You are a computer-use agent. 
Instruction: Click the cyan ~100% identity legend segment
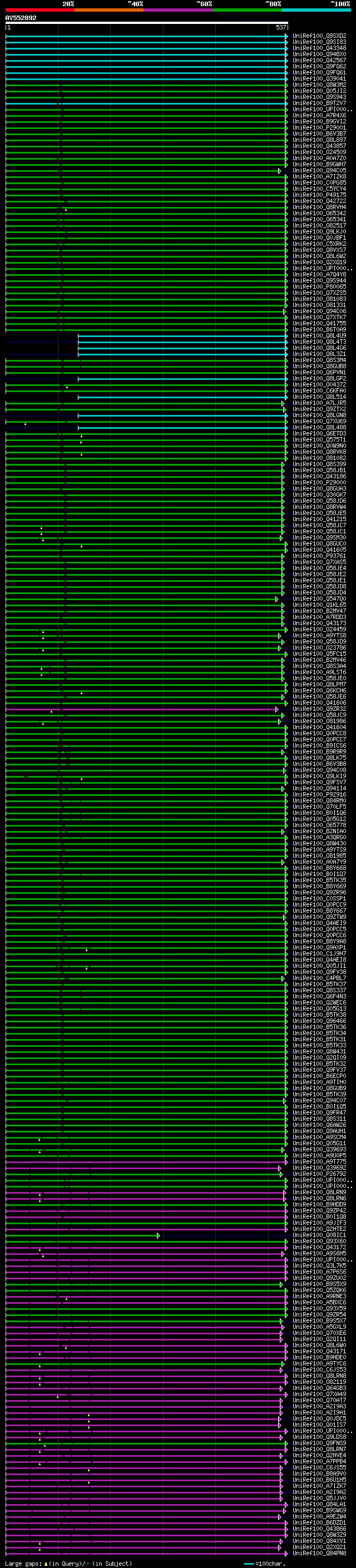pyautogui.click(x=315, y=10)
